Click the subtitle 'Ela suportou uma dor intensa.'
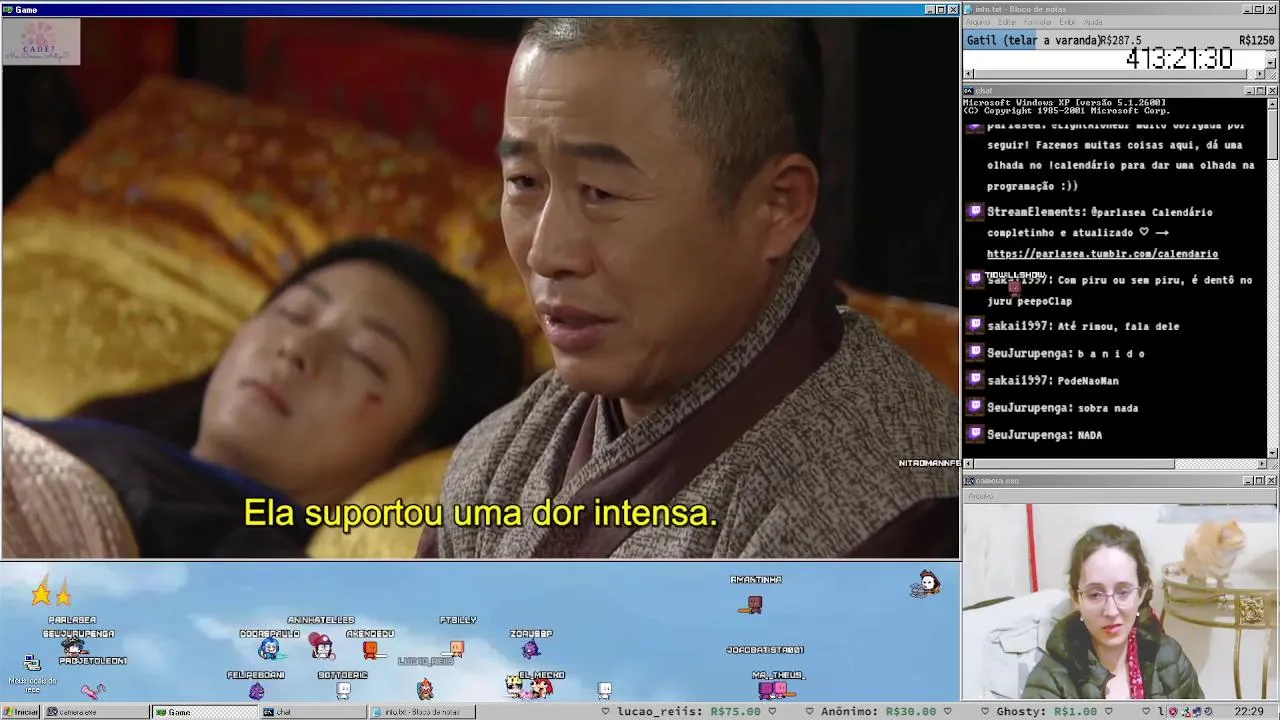 coord(481,514)
